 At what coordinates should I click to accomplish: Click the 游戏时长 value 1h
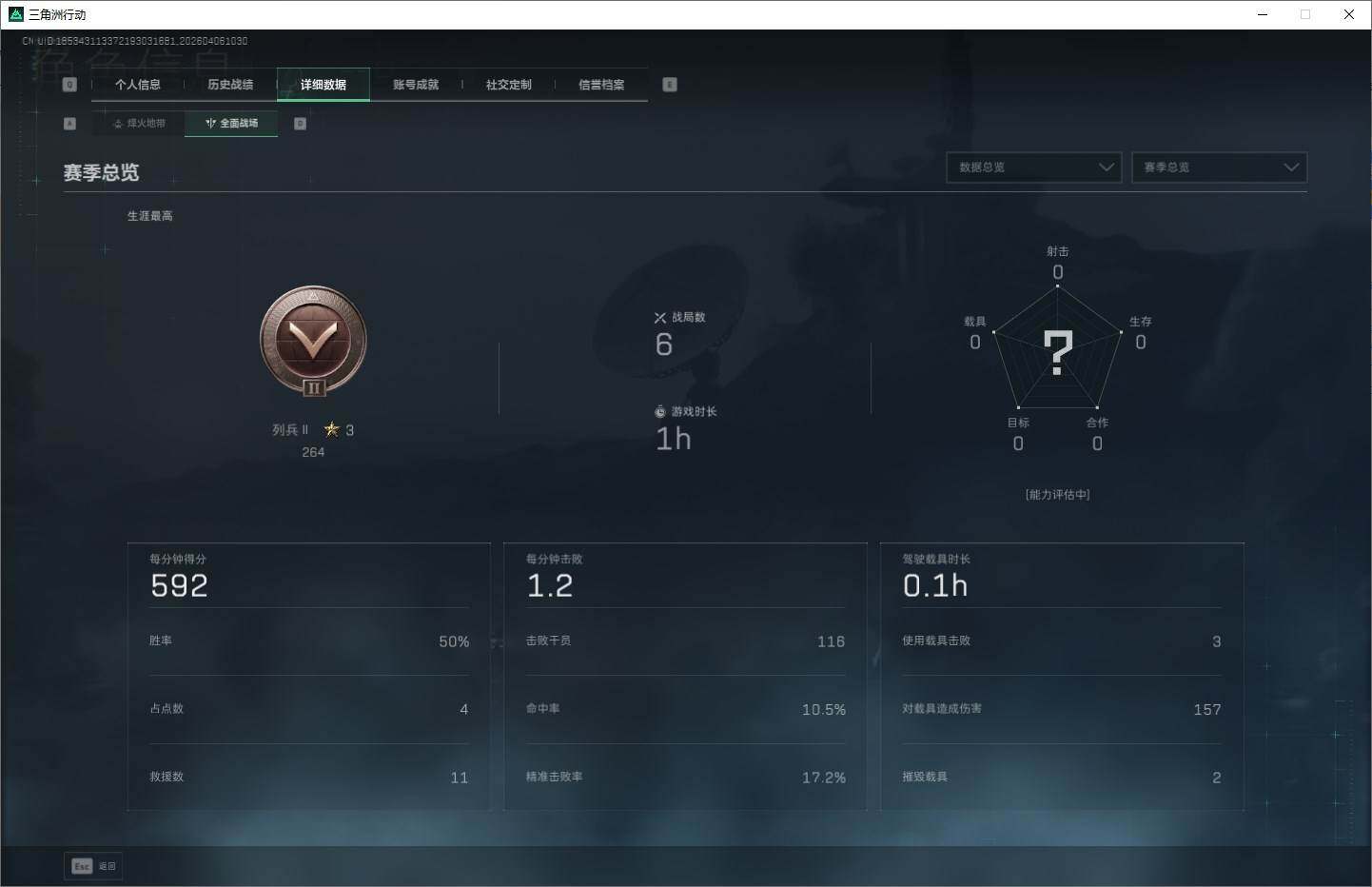[x=674, y=439]
